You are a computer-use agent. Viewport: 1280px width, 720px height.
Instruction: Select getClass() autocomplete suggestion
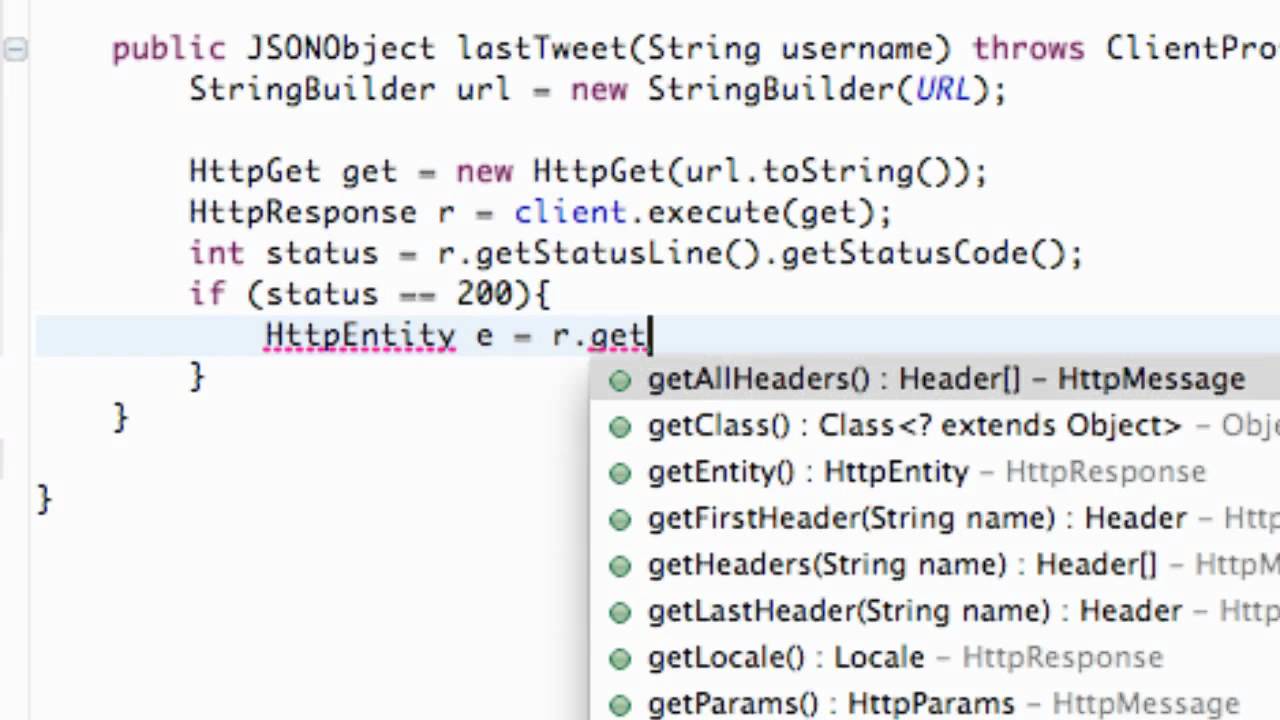(935, 425)
